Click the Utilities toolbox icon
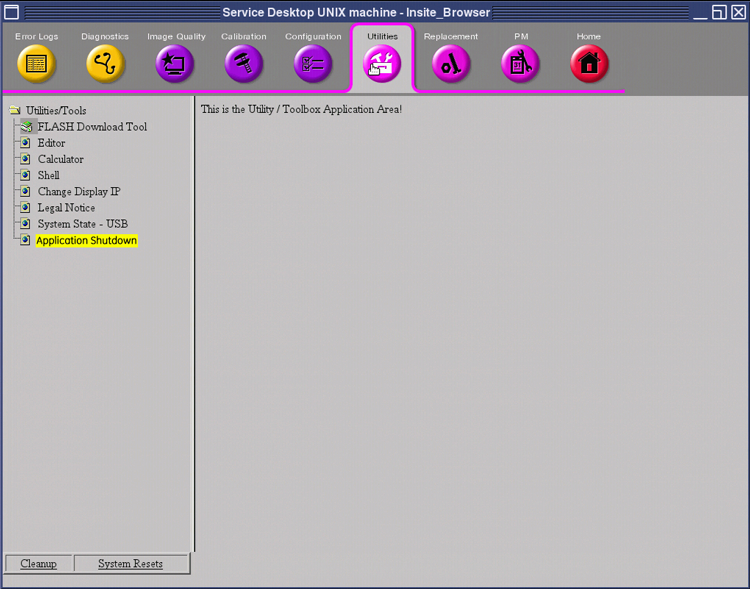750x589 pixels. [382, 64]
